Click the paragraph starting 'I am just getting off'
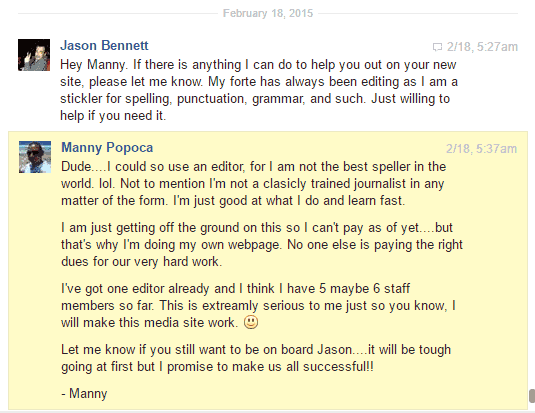 [x=262, y=244]
